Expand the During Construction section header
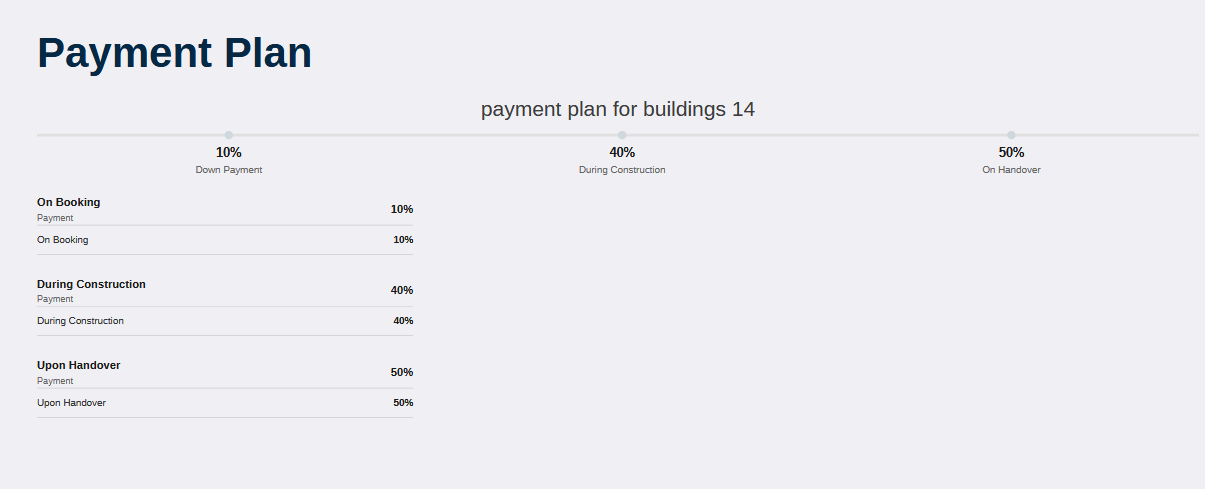The width and height of the screenshot is (1205, 489). [x=225, y=291]
